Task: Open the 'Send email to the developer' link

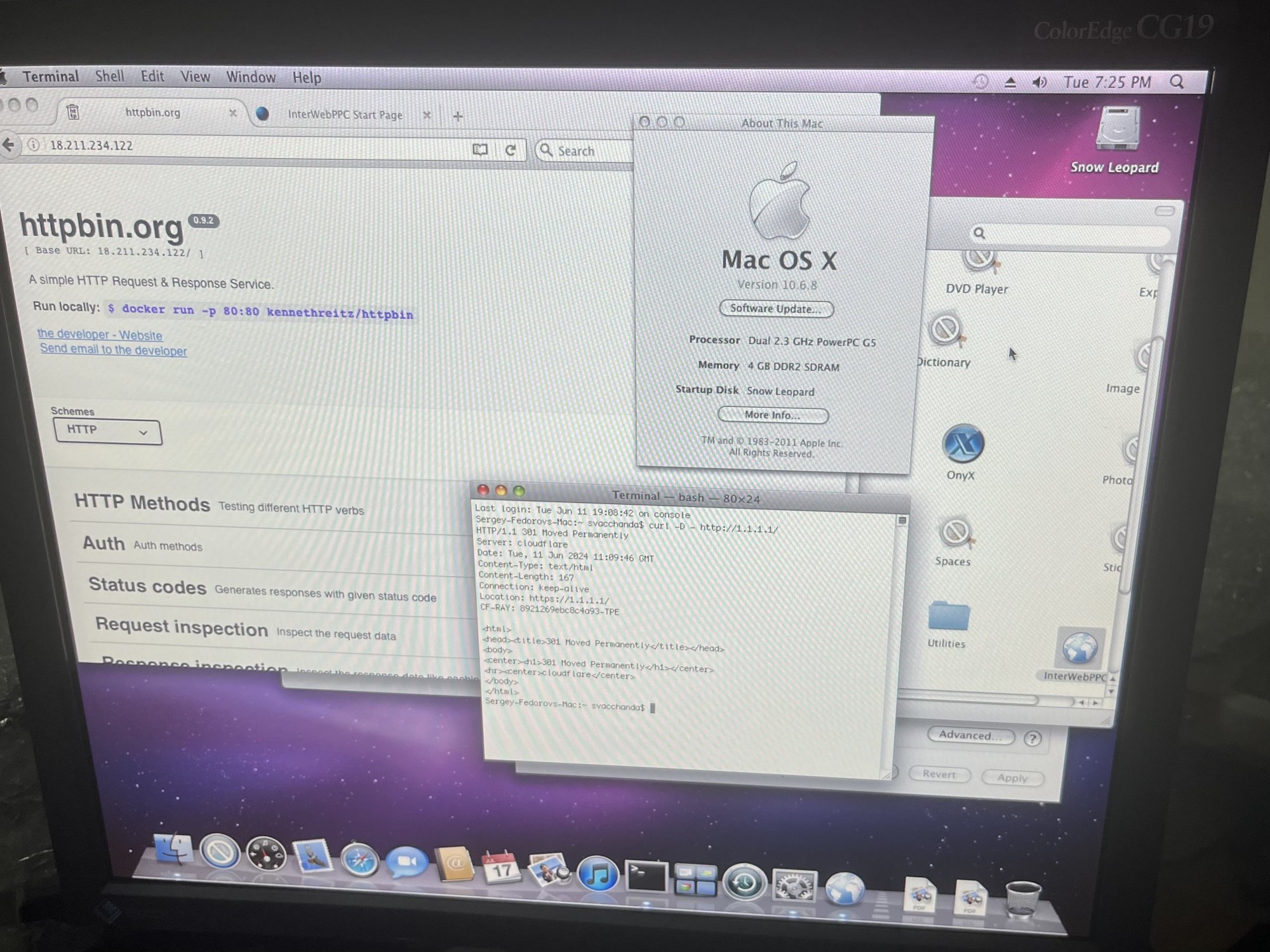Action: (x=113, y=350)
